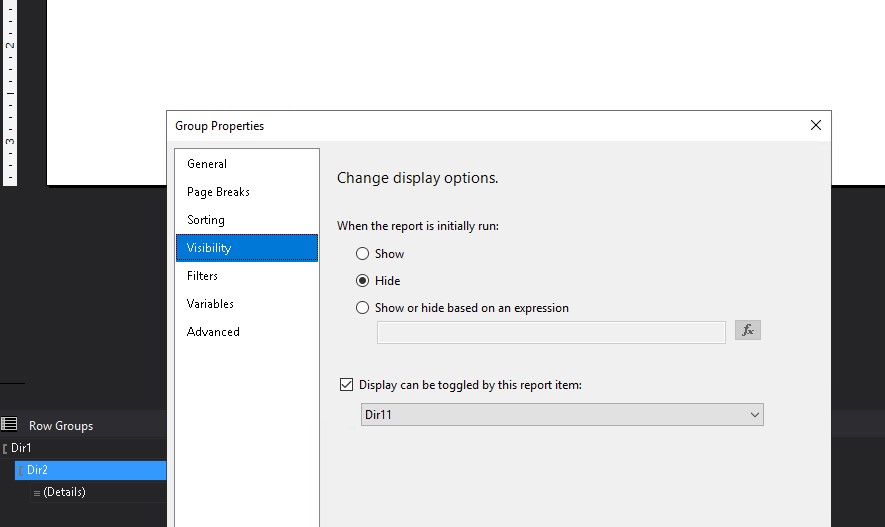Open the Variables page
This screenshot has height=527, width=885.
(247, 304)
